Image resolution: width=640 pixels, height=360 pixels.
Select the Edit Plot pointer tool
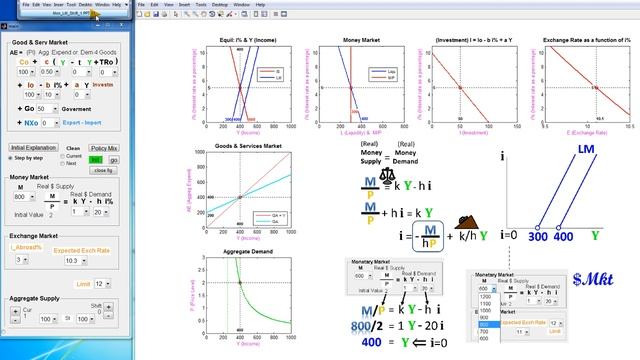(x=176, y=14)
